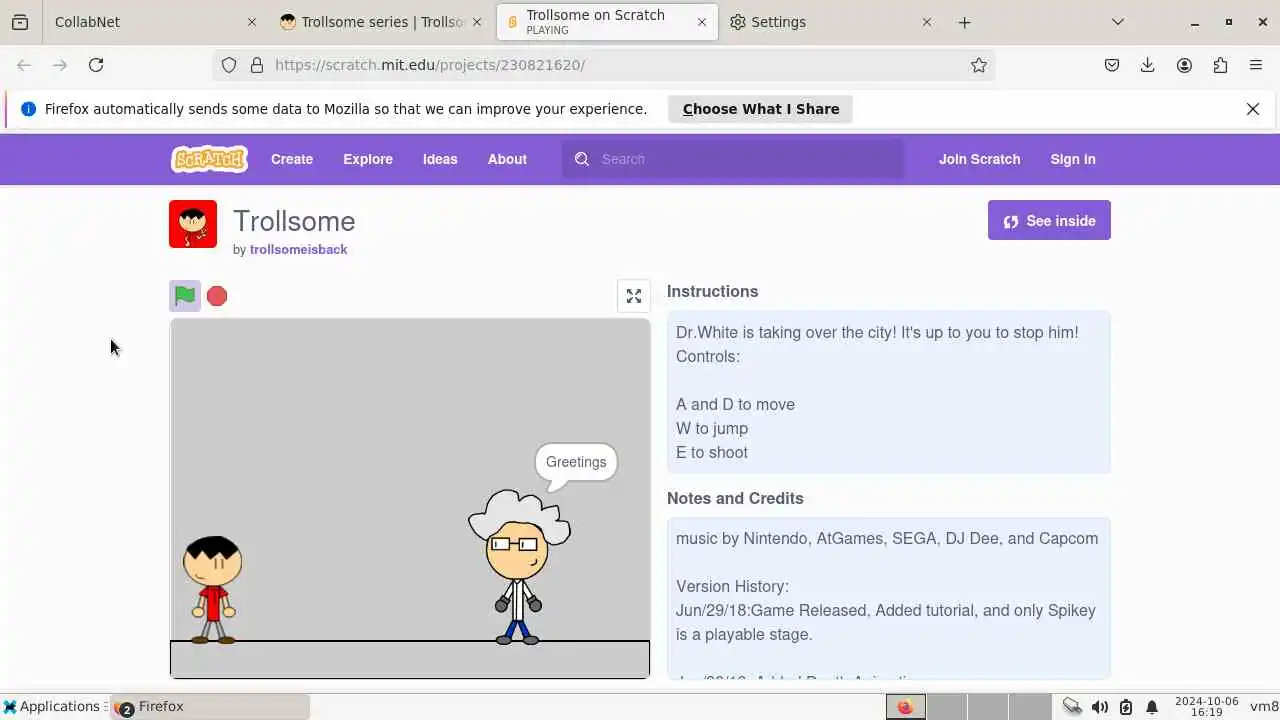Go forward one page
Image resolution: width=1280 pixels, height=720 pixels.
60,65
